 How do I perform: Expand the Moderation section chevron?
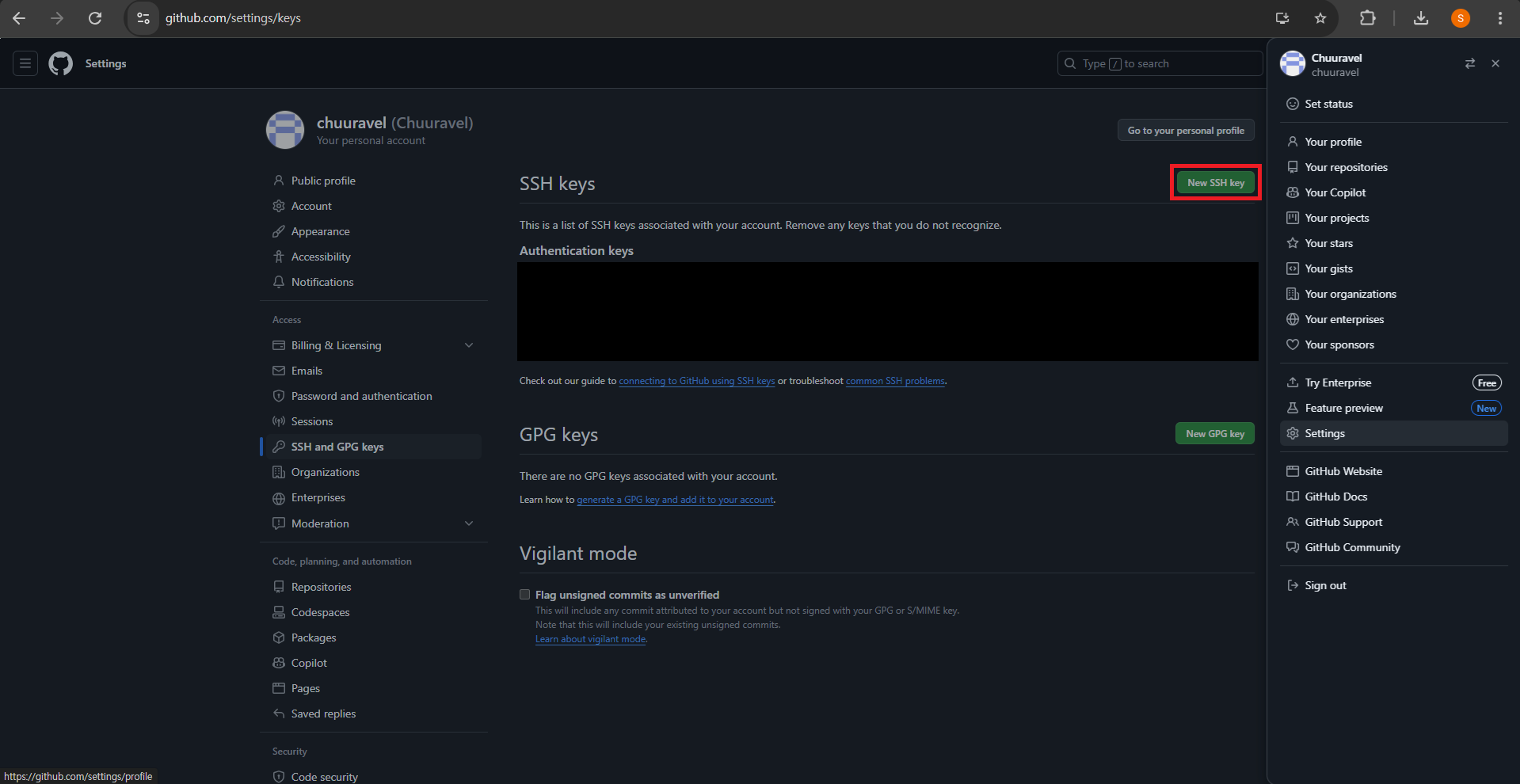(469, 523)
